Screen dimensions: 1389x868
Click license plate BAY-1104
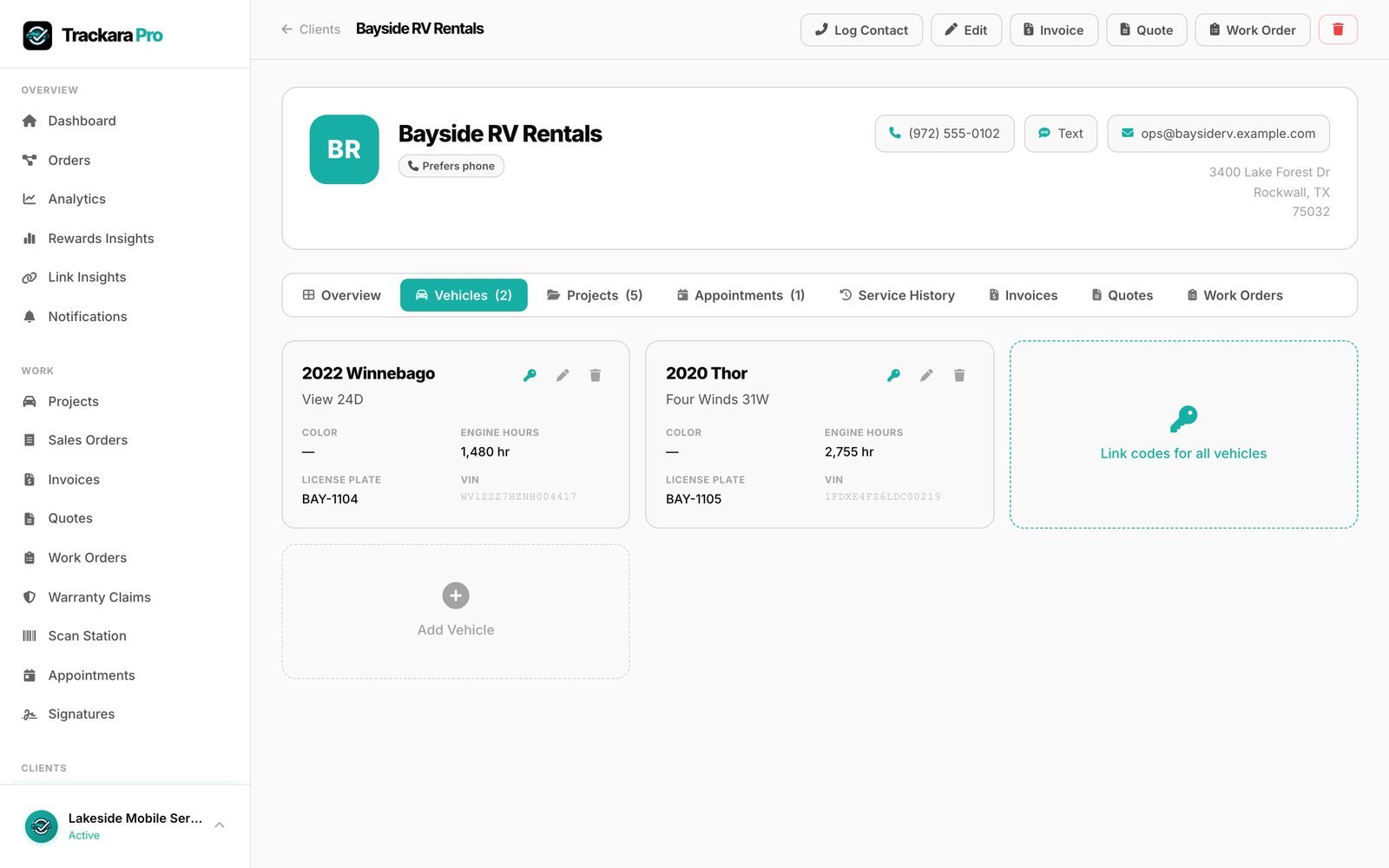[330, 499]
